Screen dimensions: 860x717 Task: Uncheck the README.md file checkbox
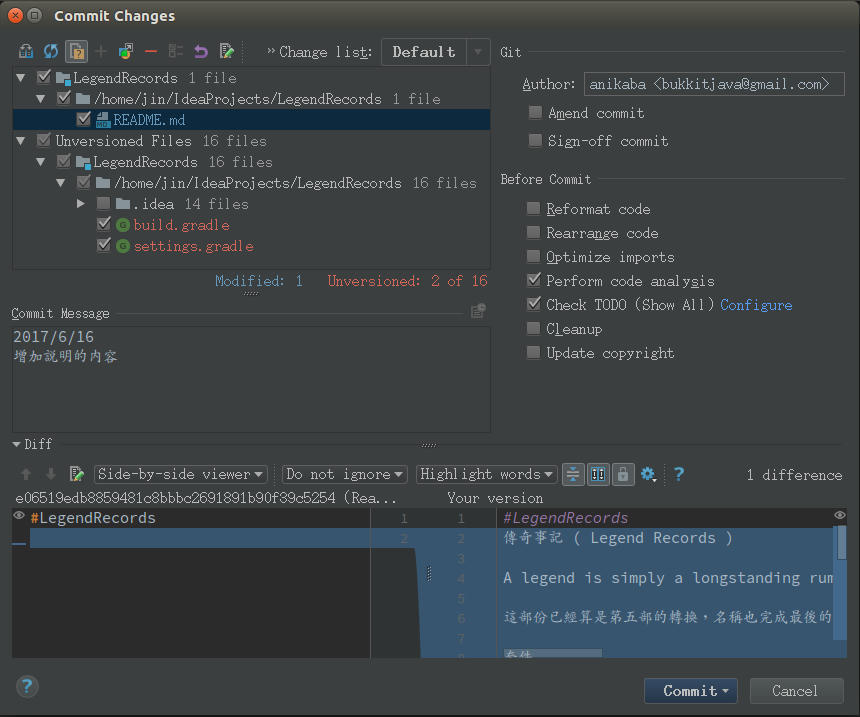[83, 119]
